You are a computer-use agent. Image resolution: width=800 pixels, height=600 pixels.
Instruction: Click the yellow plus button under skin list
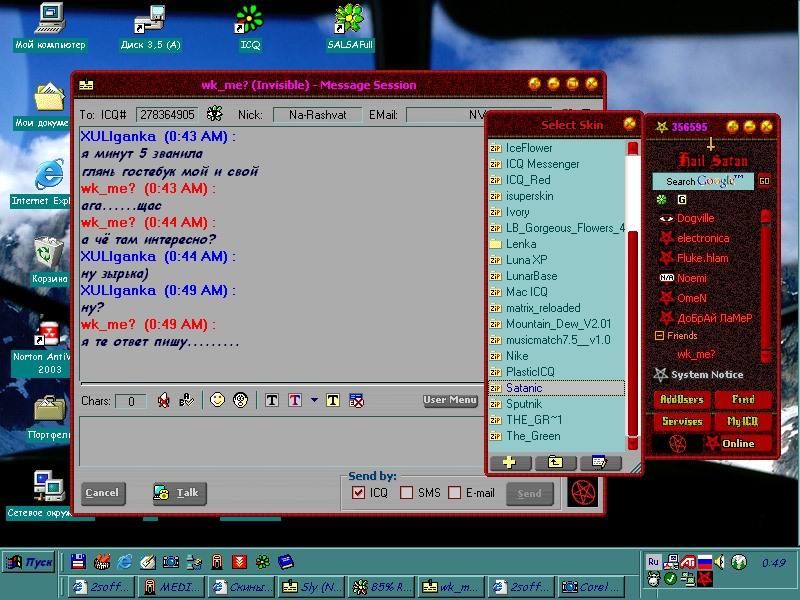pyautogui.click(x=510, y=462)
